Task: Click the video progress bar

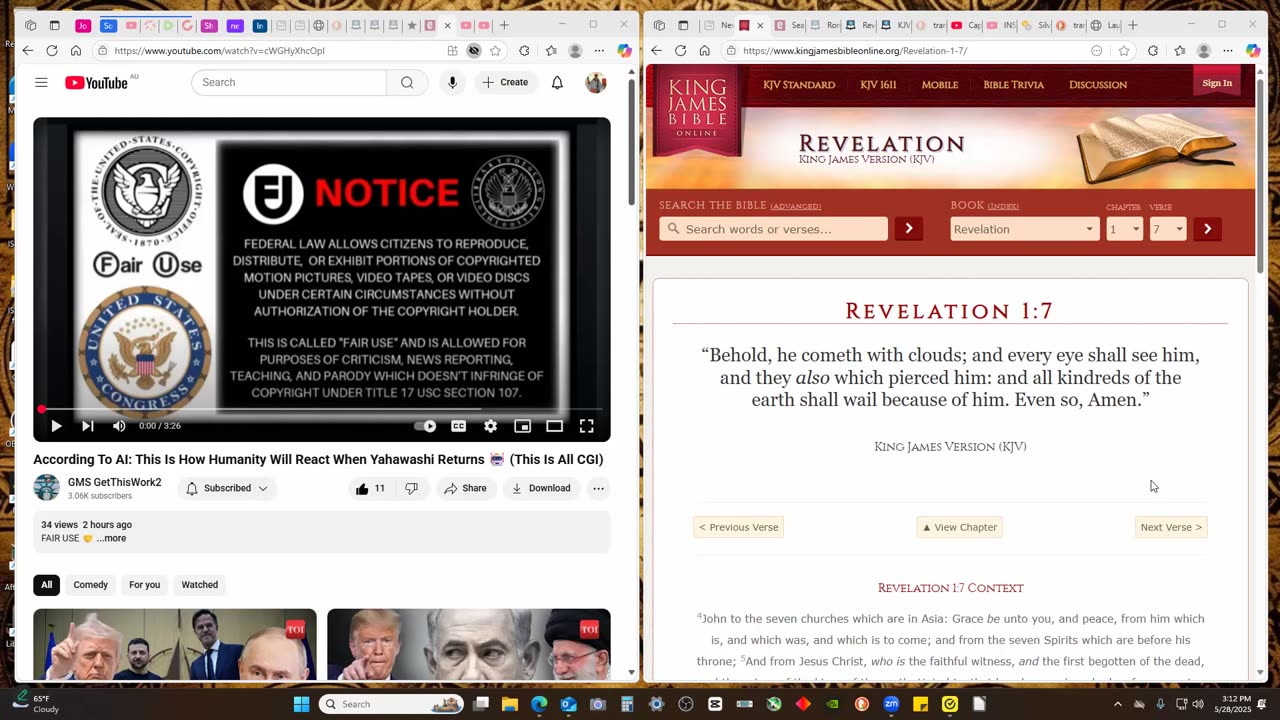Action: pos(321,409)
